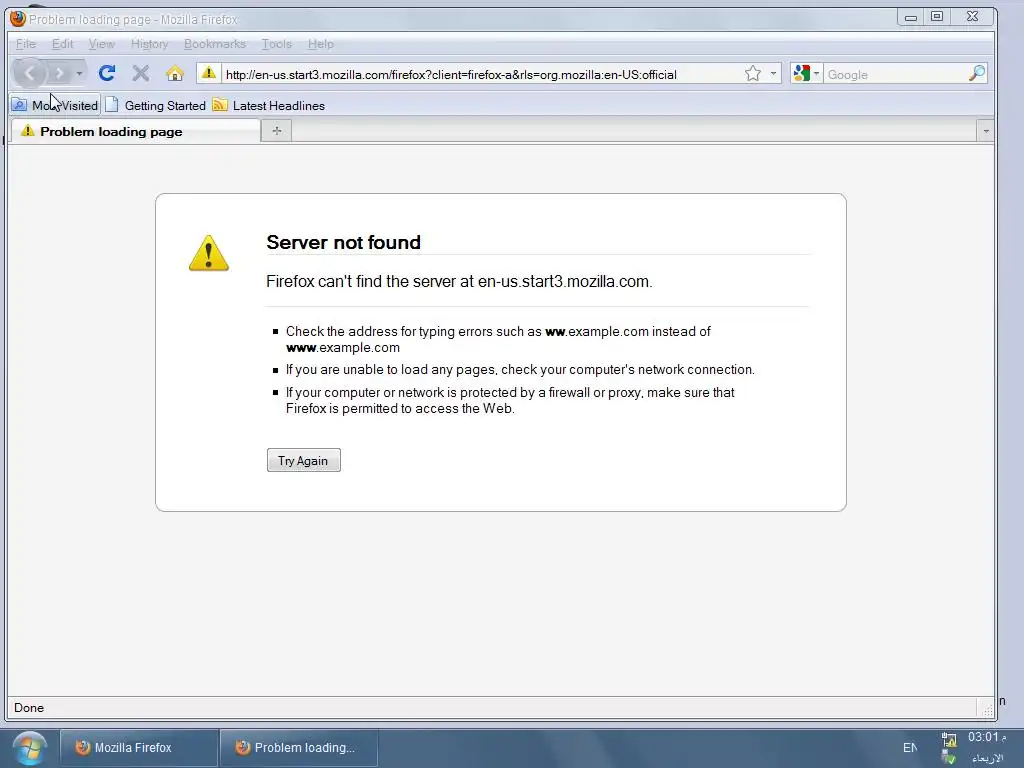The image size is (1024, 768).
Task: Minimize the Firefox window
Action: (x=911, y=18)
